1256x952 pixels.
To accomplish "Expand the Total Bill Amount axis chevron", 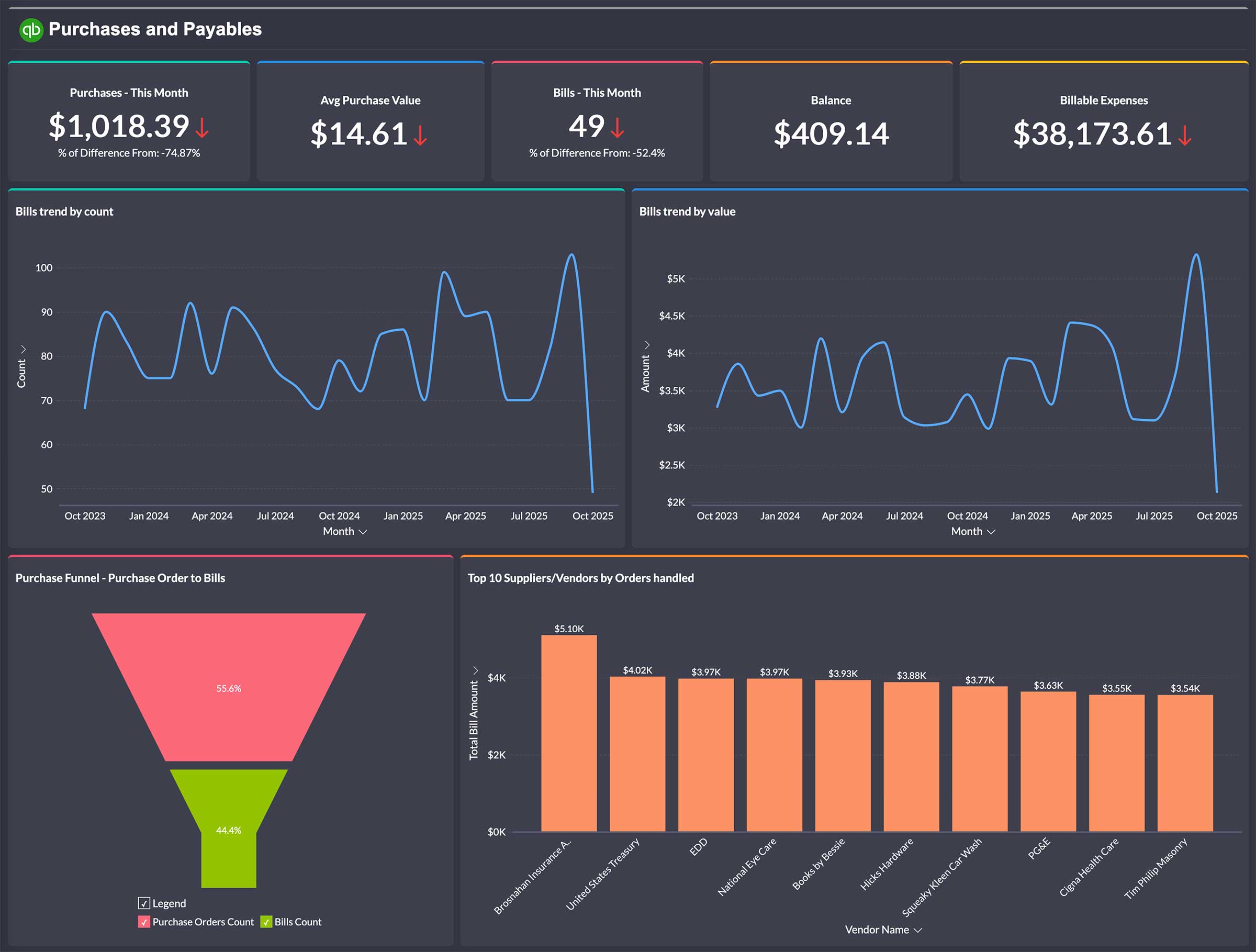I will (475, 670).
